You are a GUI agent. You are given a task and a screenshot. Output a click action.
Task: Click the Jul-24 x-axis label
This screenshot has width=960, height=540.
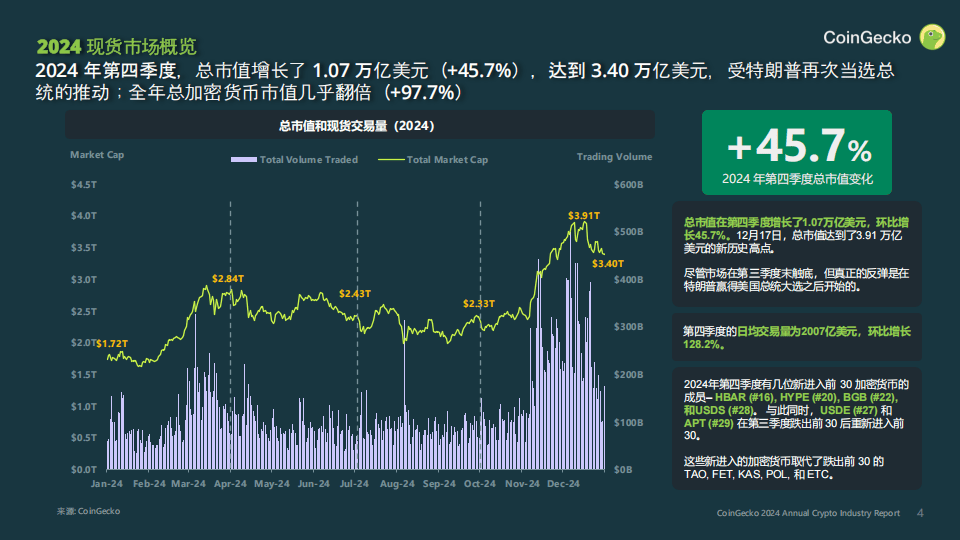[x=354, y=484]
